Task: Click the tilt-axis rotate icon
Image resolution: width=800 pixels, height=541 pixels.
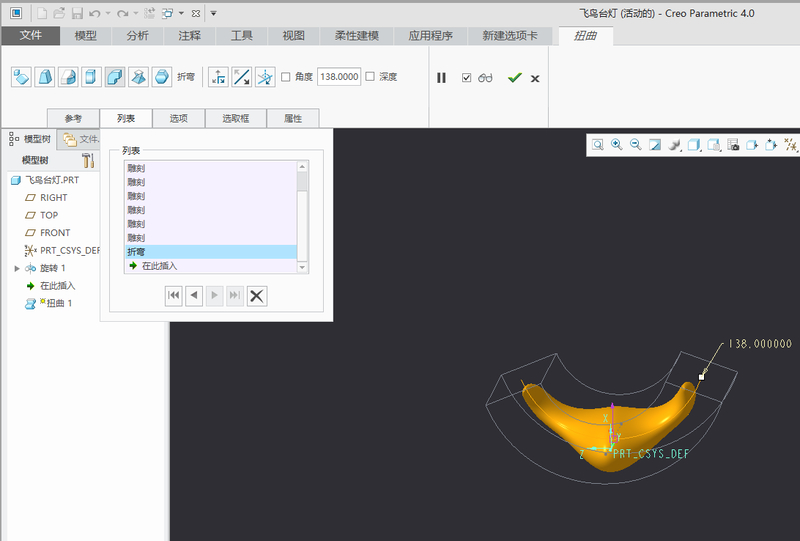Action: coord(265,77)
